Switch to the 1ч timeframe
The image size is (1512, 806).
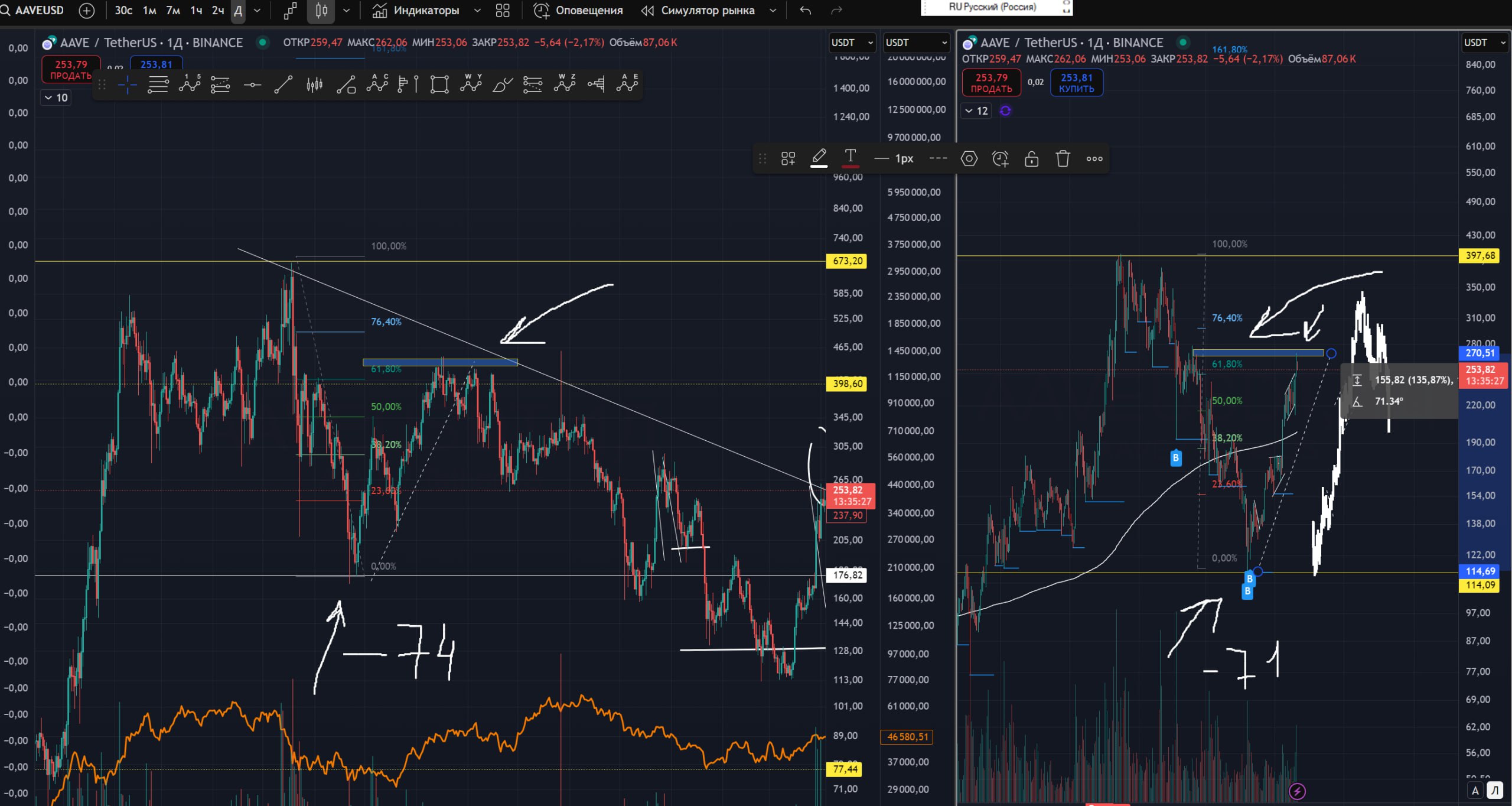(x=196, y=11)
